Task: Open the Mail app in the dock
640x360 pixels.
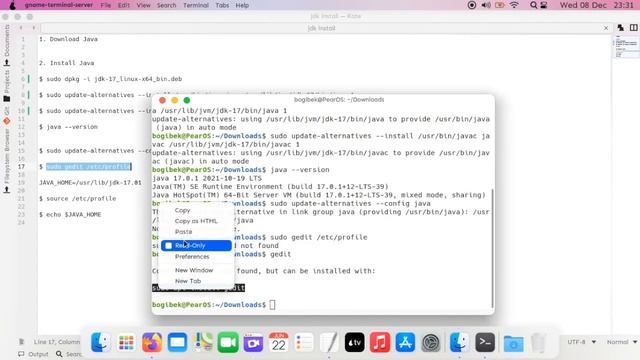Action: tap(177, 342)
